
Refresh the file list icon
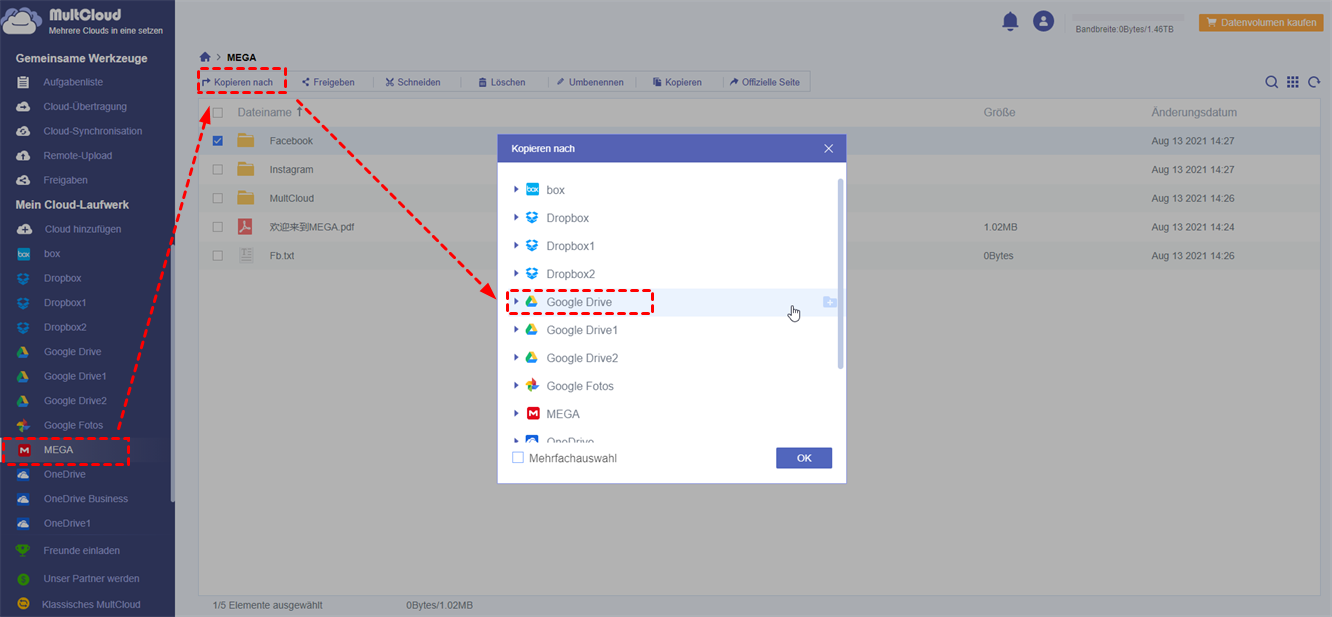[x=1314, y=82]
